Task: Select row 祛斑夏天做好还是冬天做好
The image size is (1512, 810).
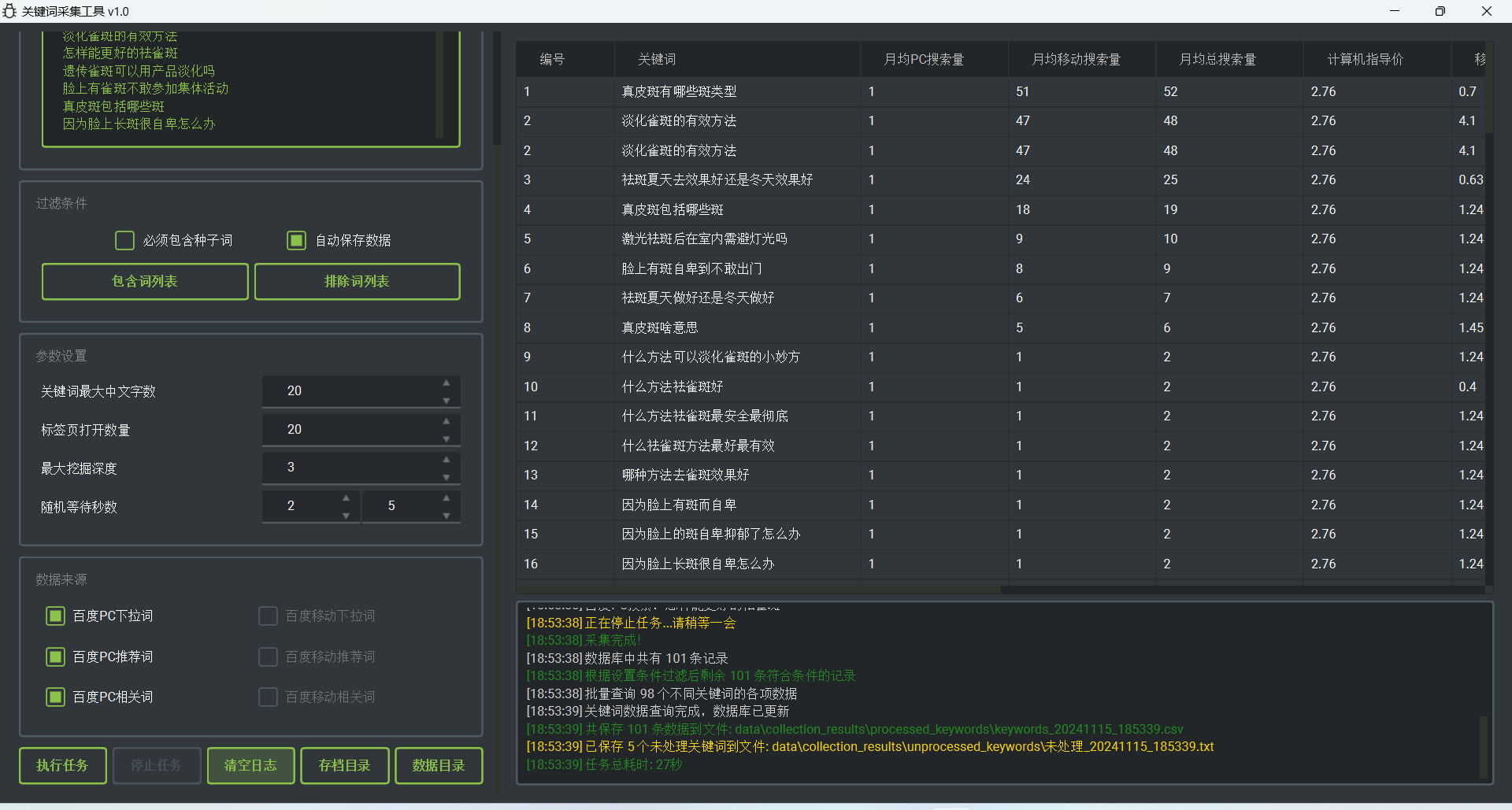Action: 1000,298
